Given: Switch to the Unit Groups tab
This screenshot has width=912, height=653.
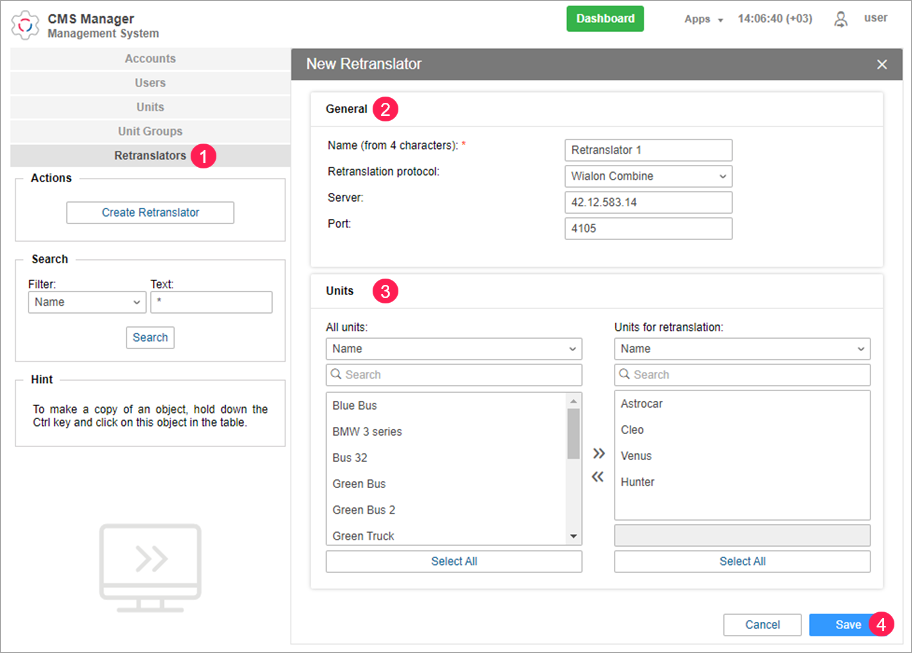Looking at the screenshot, I should pyautogui.click(x=150, y=131).
